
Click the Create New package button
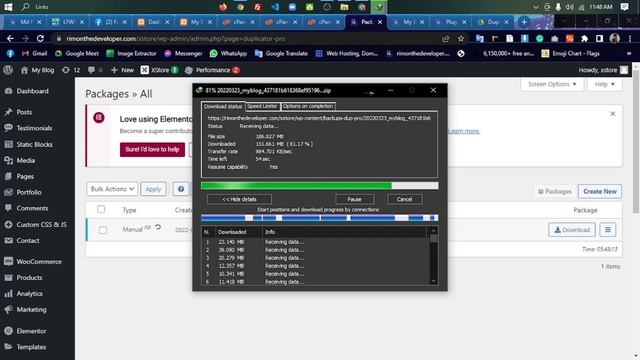click(600, 191)
